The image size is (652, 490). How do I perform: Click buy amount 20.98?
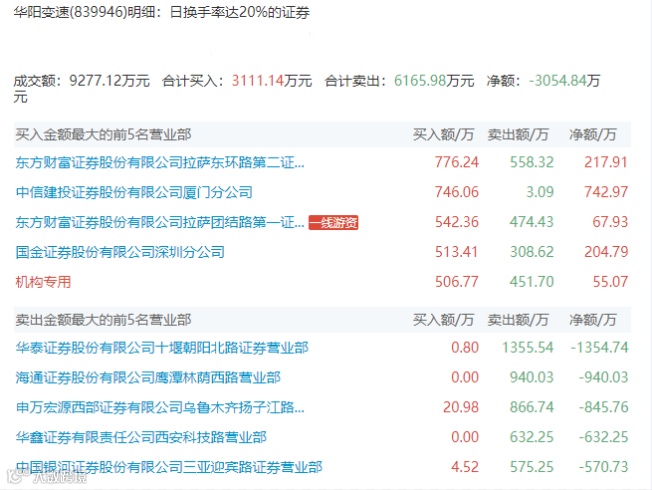461,407
